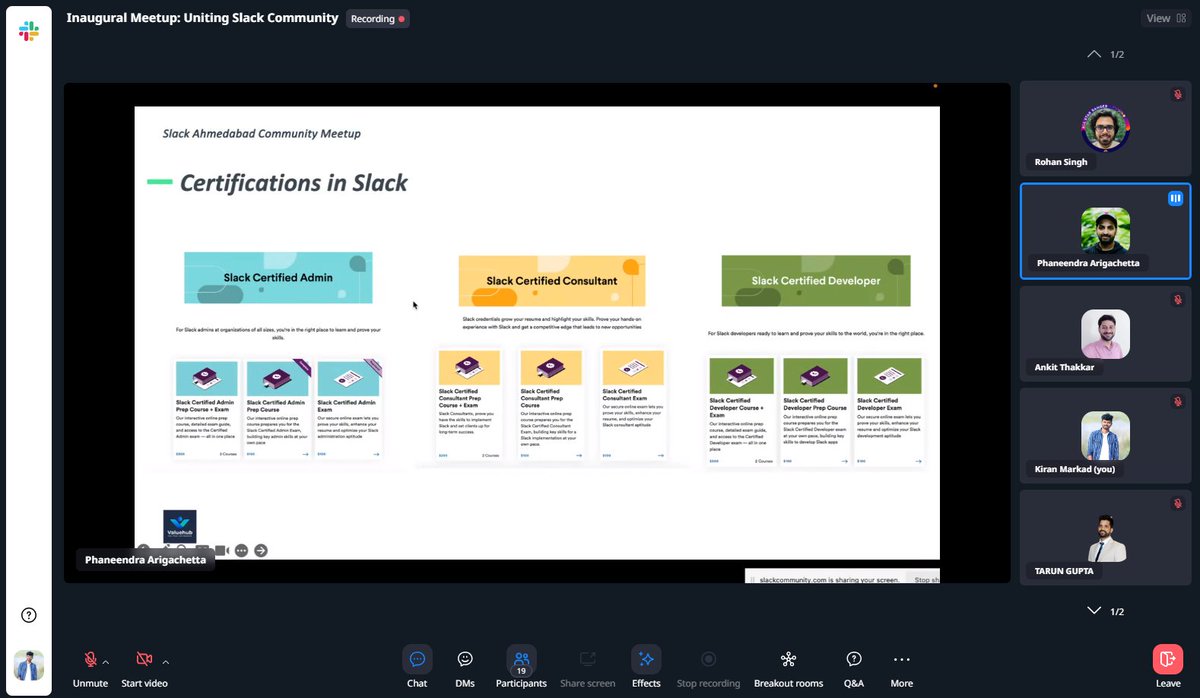
Task: Open Breakout rooms
Action: pos(788,660)
